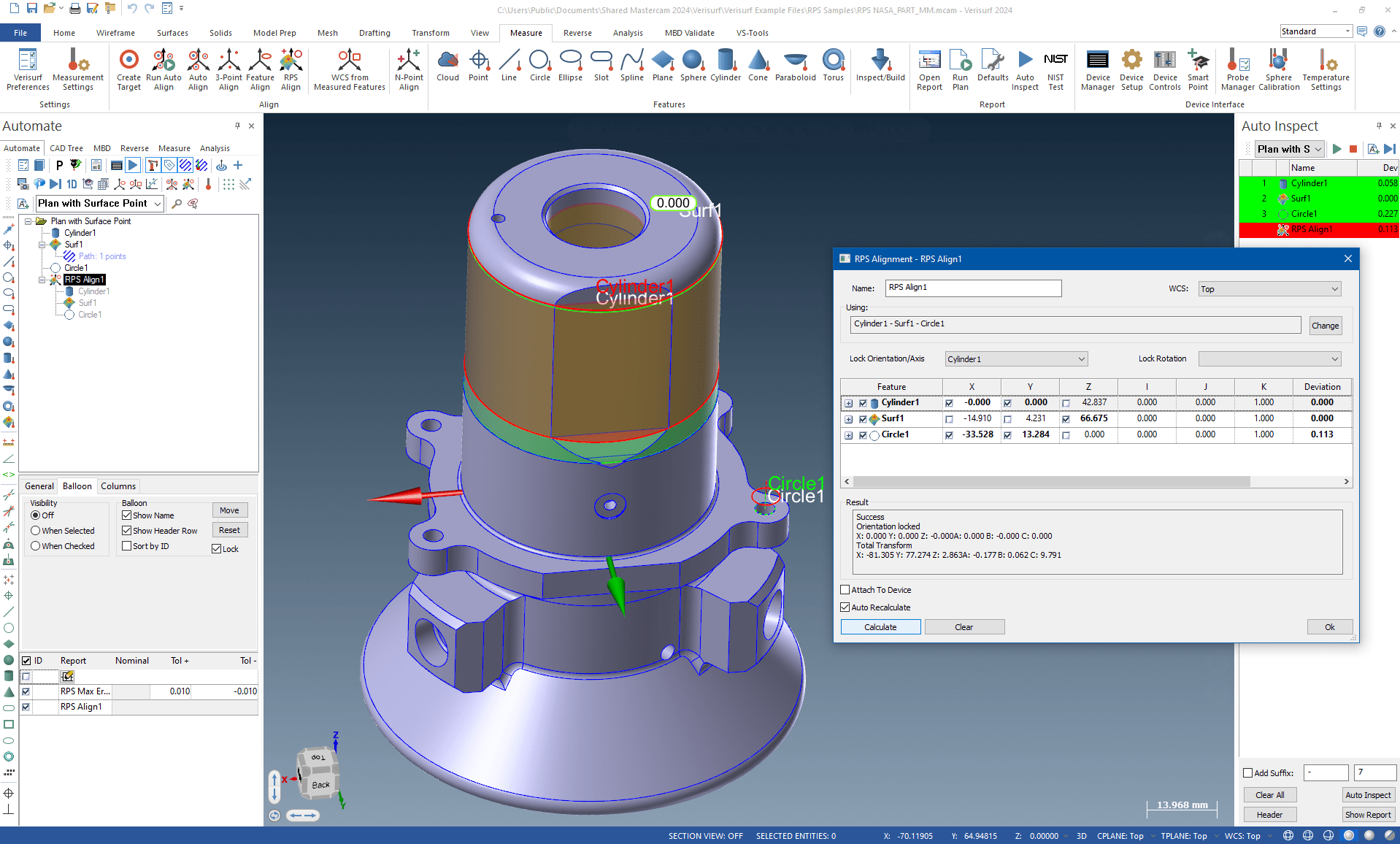1400x844 pixels.
Task: Select the N-Point Align tool
Action: pyautogui.click(x=409, y=70)
